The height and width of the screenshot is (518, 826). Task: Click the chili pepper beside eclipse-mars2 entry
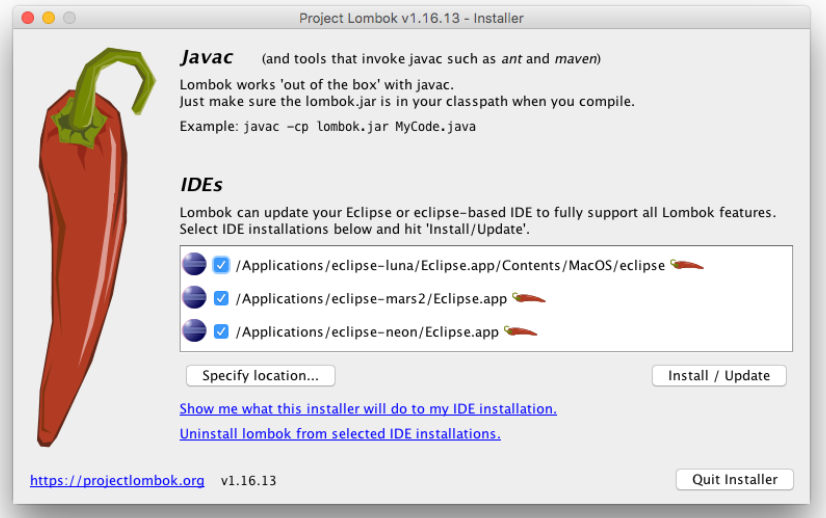529,298
